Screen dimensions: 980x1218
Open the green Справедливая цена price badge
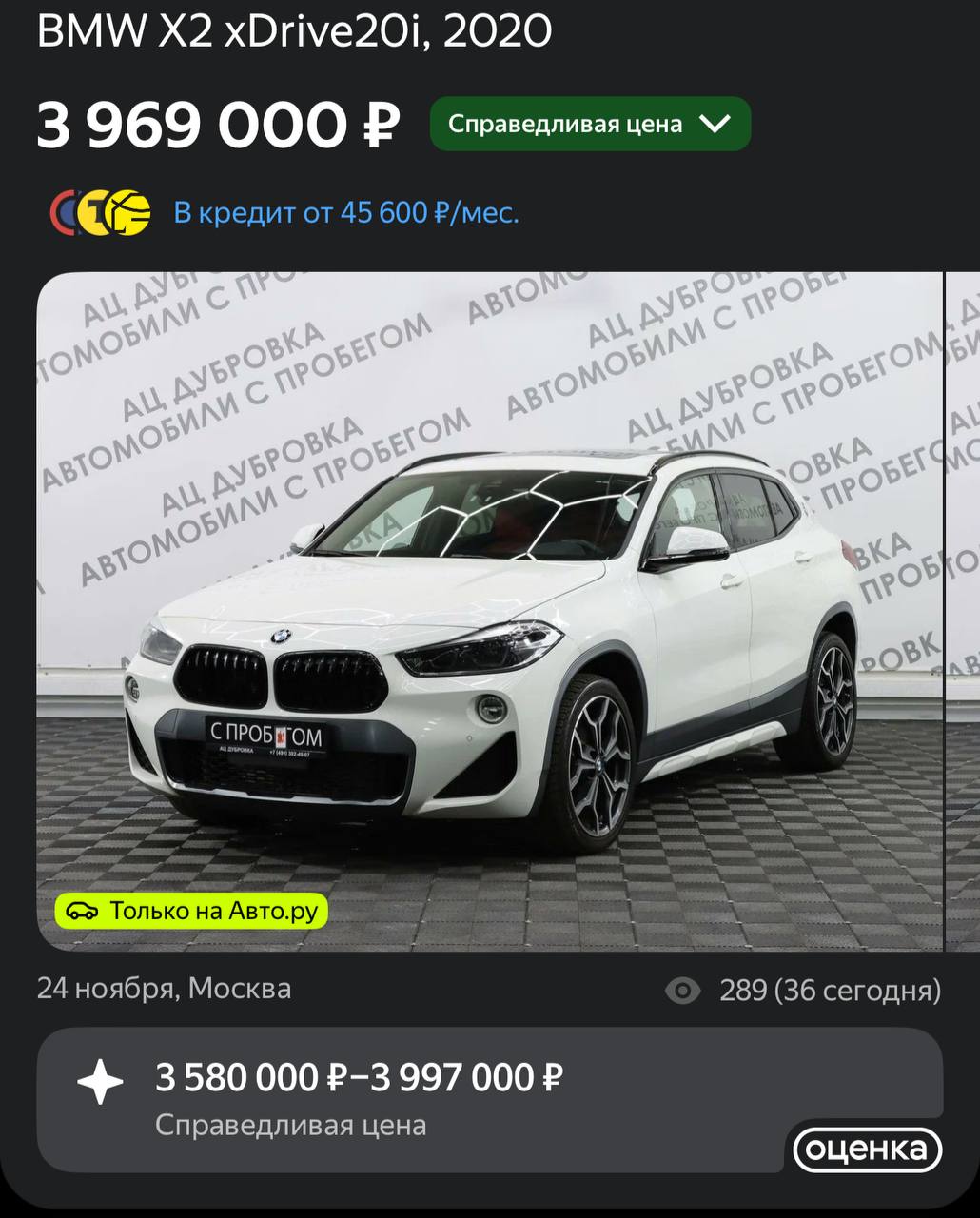590,124
